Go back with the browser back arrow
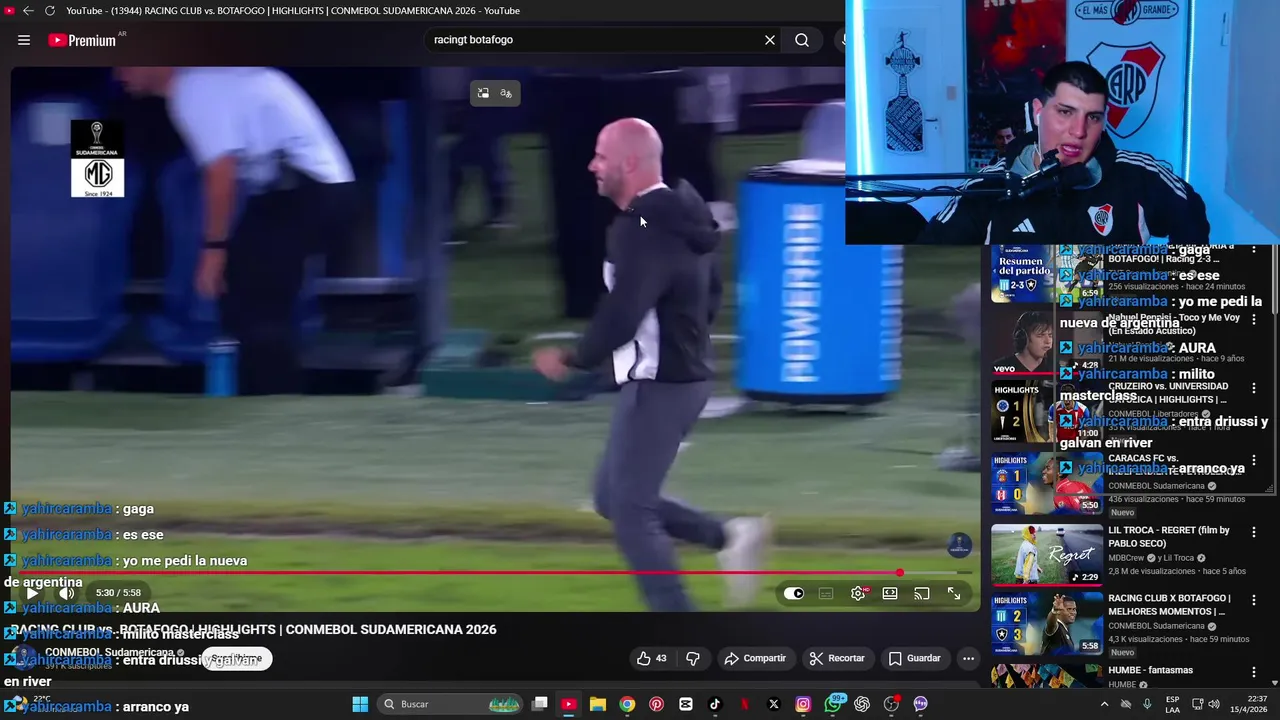The height and width of the screenshot is (720, 1280). click(28, 10)
